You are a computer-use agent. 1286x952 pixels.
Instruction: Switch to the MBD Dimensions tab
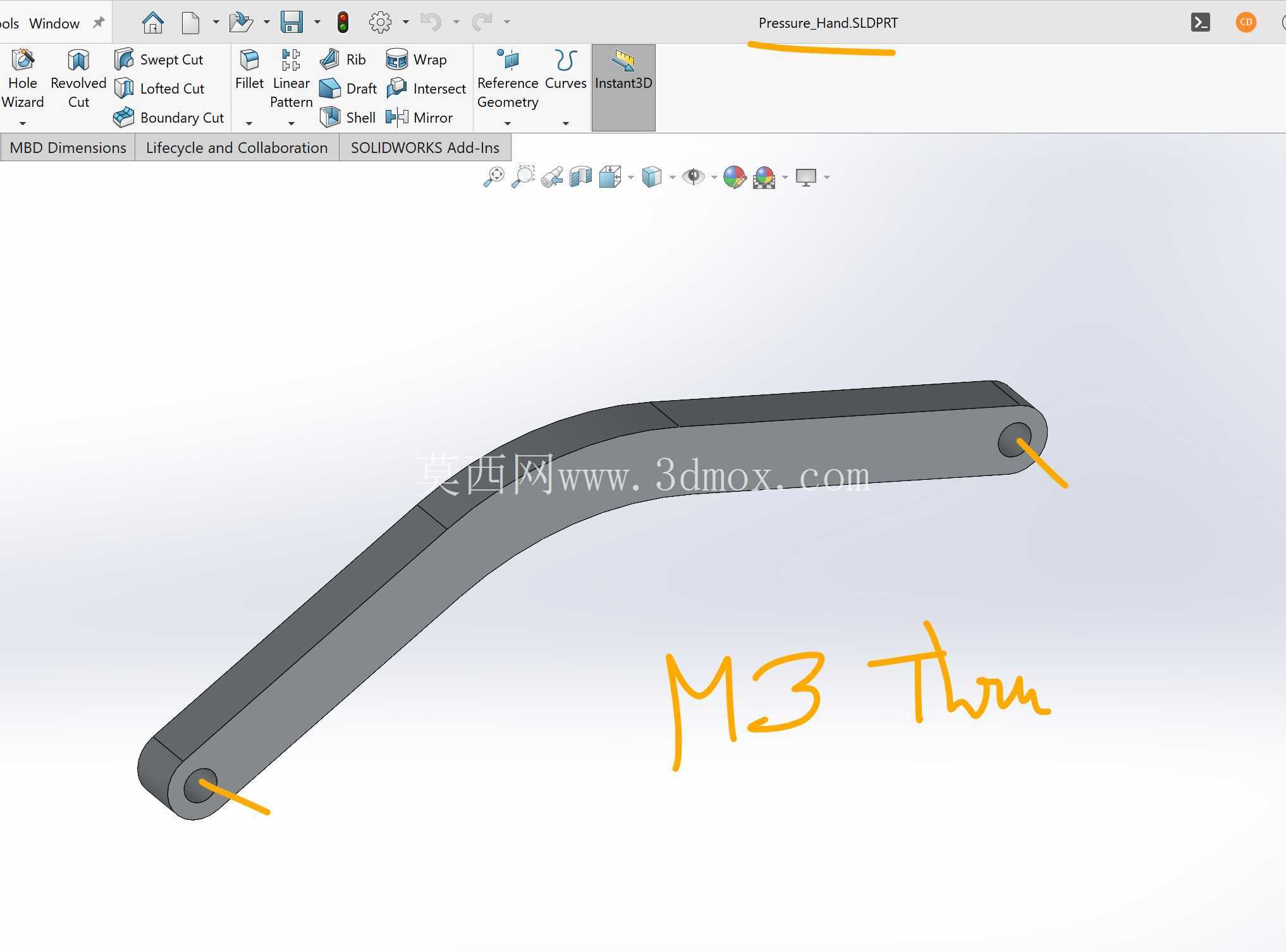point(68,148)
